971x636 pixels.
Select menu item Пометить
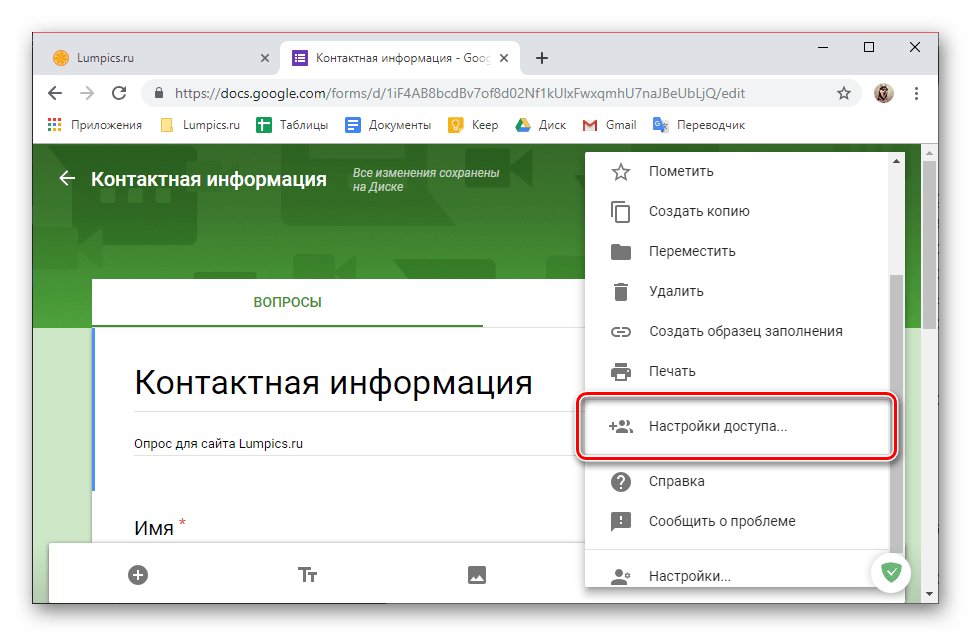point(737,172)
